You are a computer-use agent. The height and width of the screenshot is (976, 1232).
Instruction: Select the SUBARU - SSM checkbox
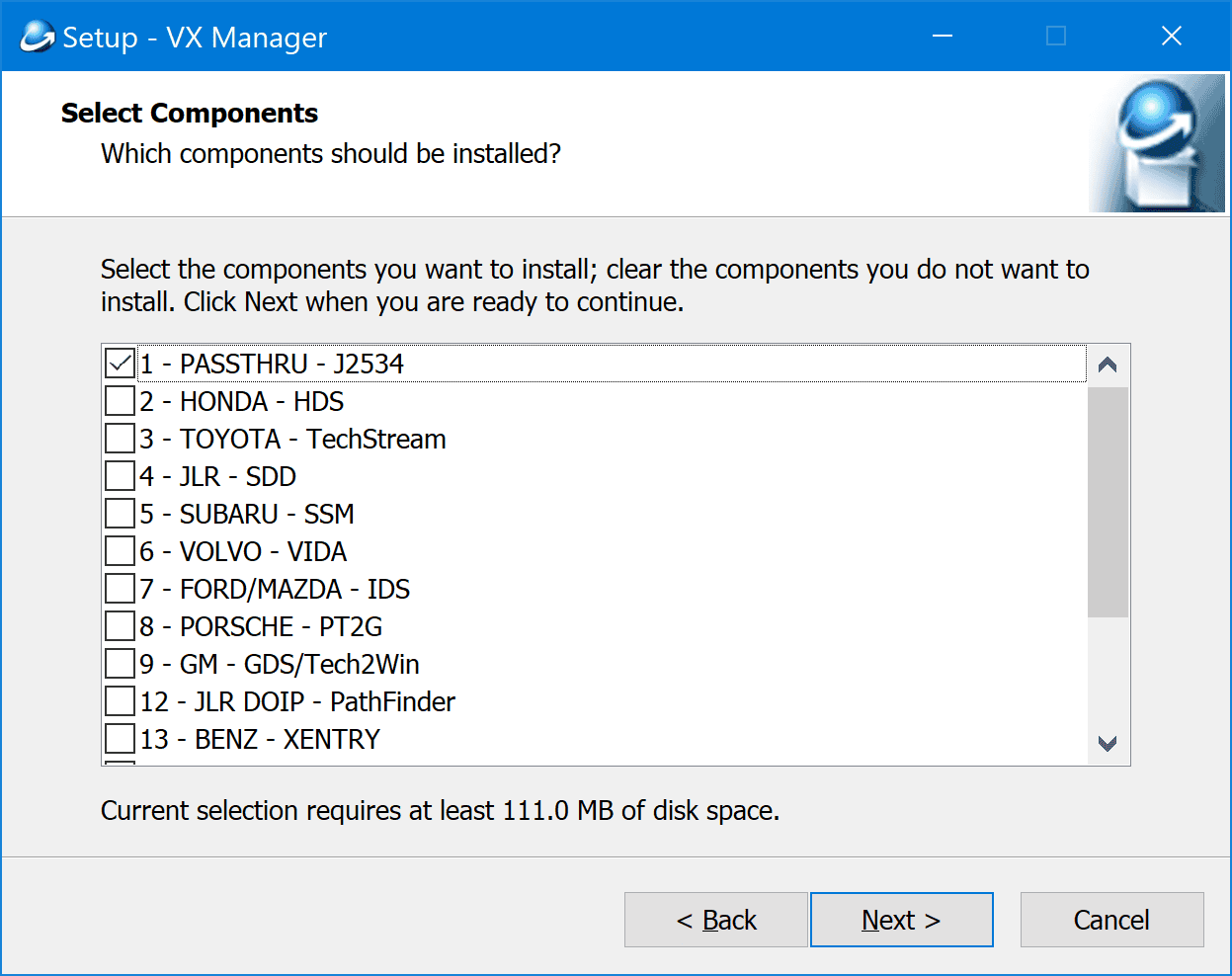120,514
